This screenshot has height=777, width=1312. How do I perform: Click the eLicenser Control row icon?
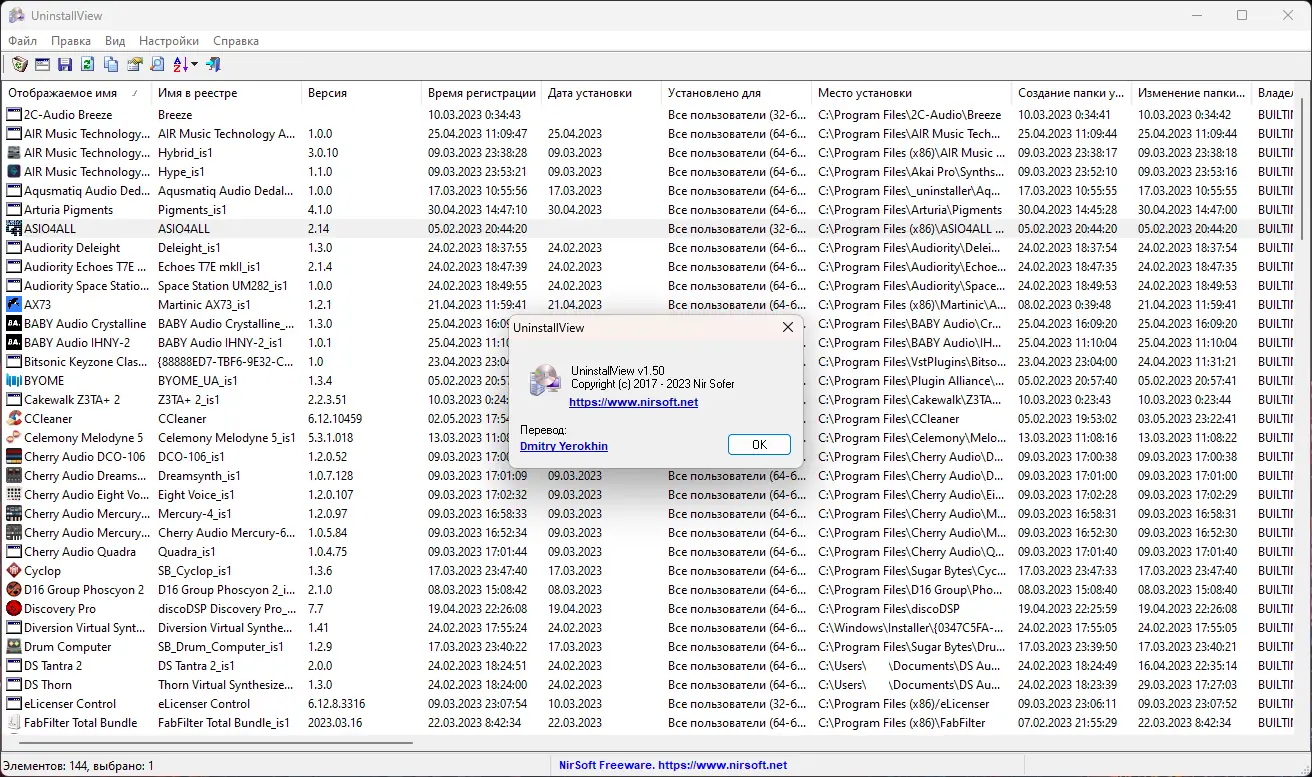pos(14,704)
